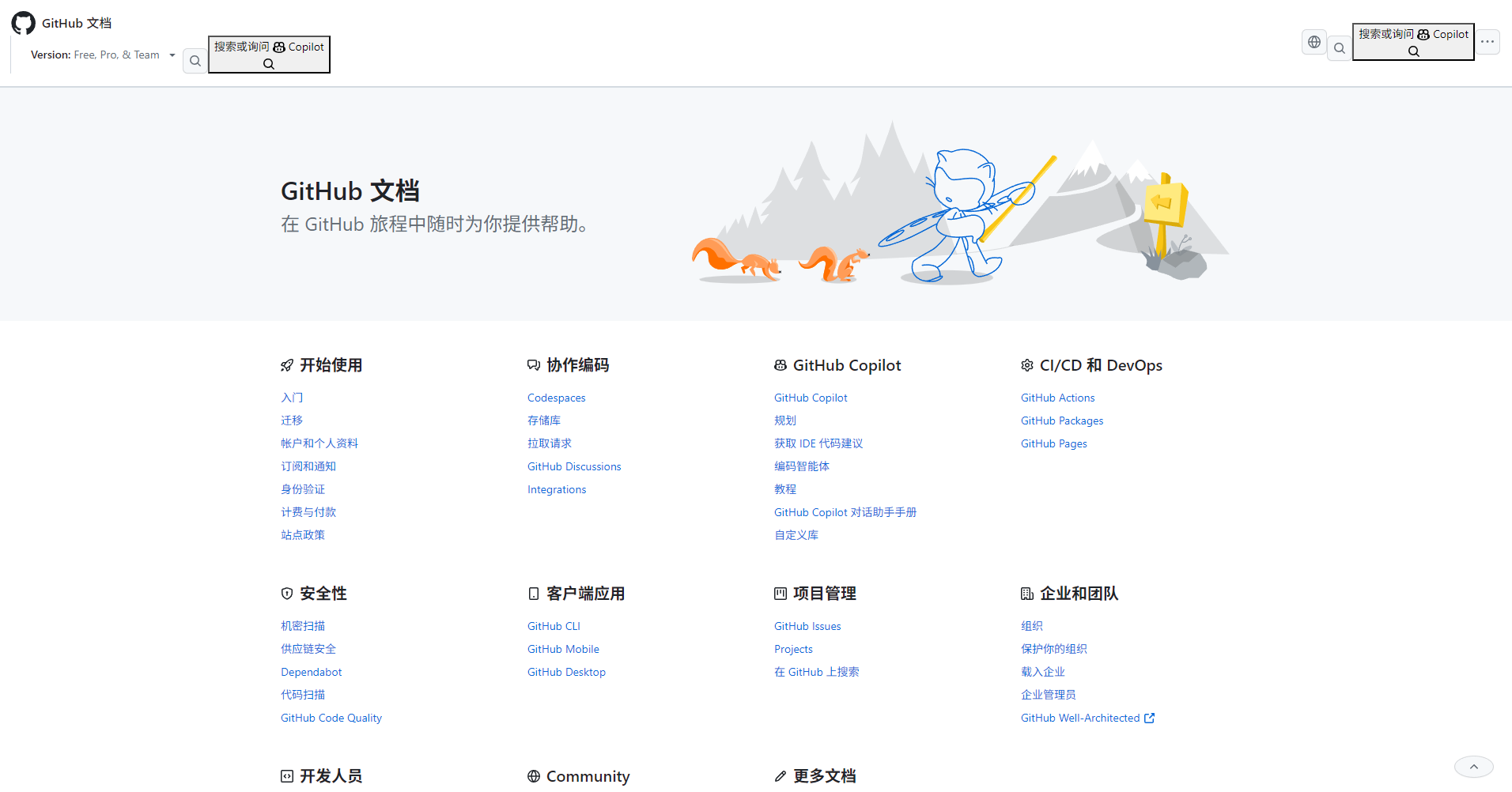Image resolution: width=1512 pixels, height=792 pixels.
Task: Open the three-dots more options menu
Action: tap(1487, 42)
